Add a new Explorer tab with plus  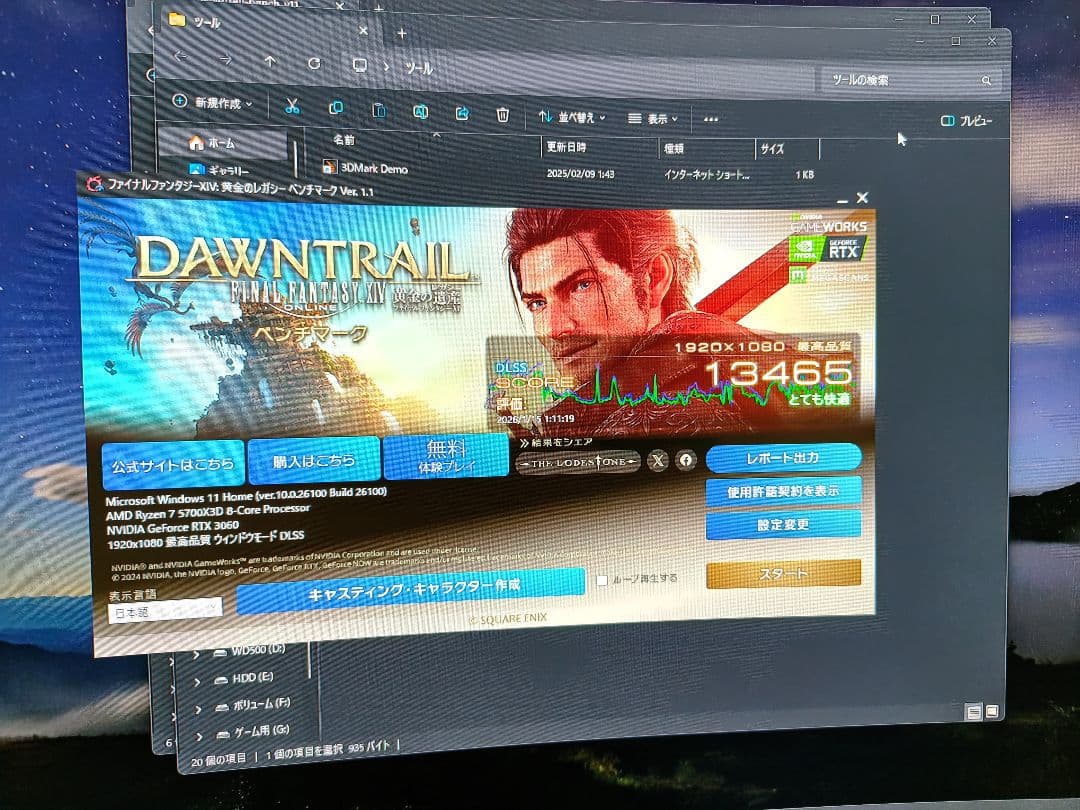[x=402, y=32]
